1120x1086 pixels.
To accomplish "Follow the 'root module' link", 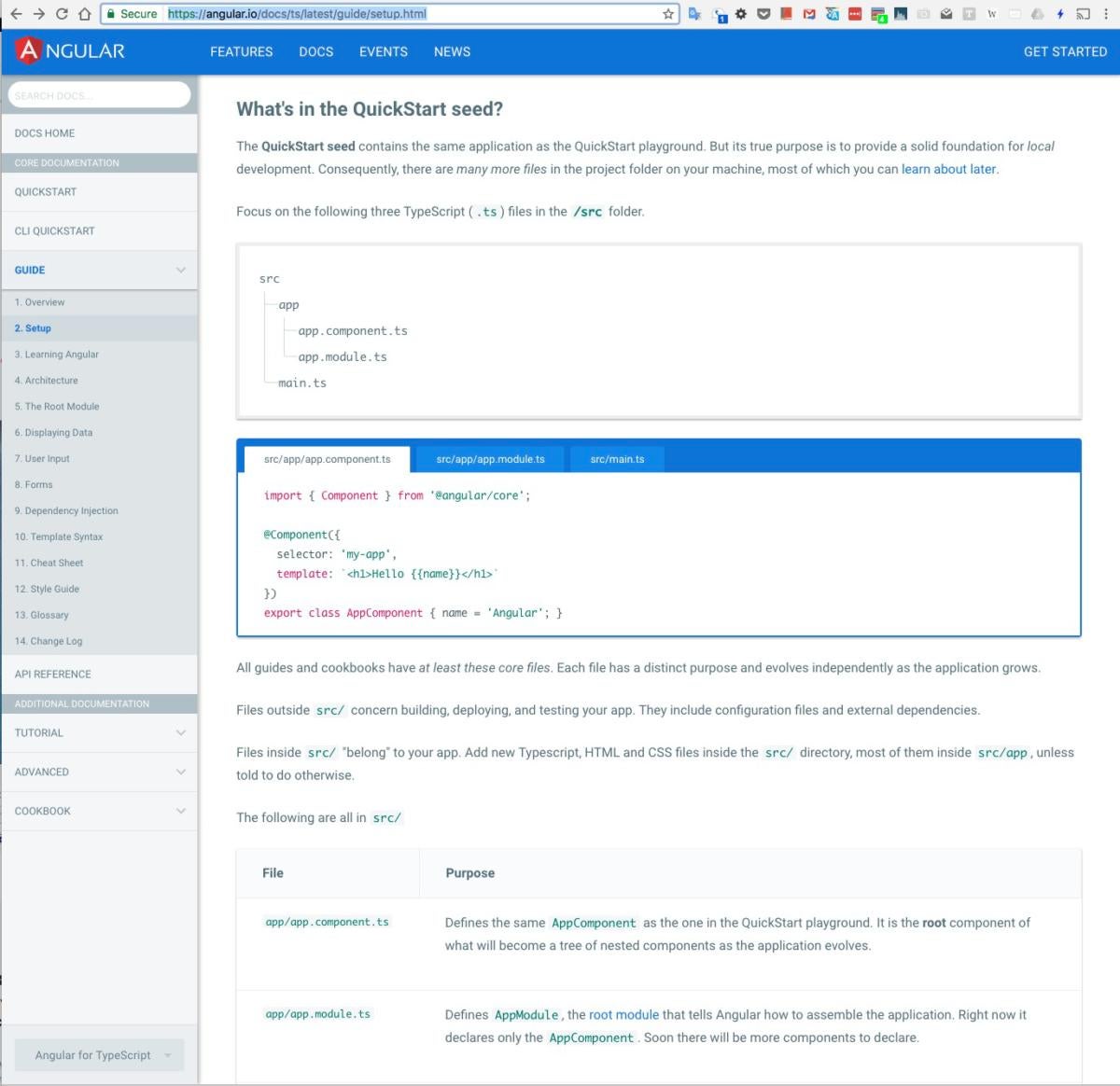I will point(623,1015).
